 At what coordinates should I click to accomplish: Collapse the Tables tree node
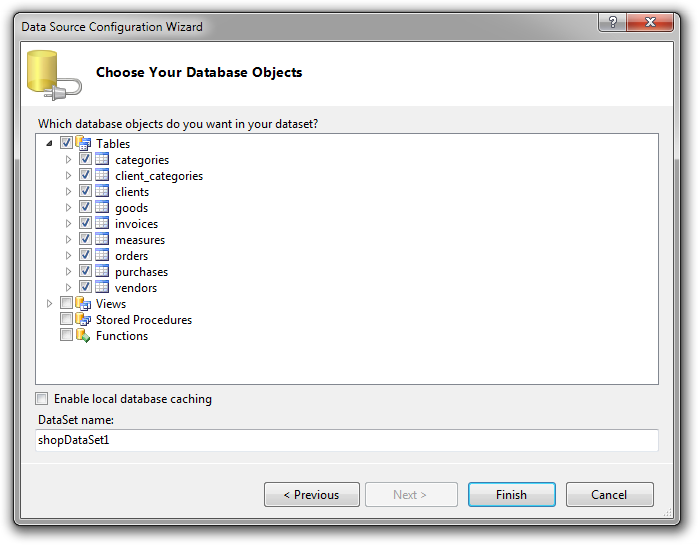[x=49, y=143]
